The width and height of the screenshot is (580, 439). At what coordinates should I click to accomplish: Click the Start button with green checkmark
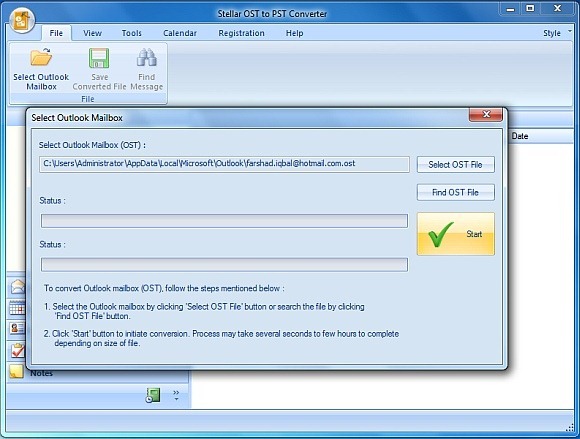tap(456, 234)
